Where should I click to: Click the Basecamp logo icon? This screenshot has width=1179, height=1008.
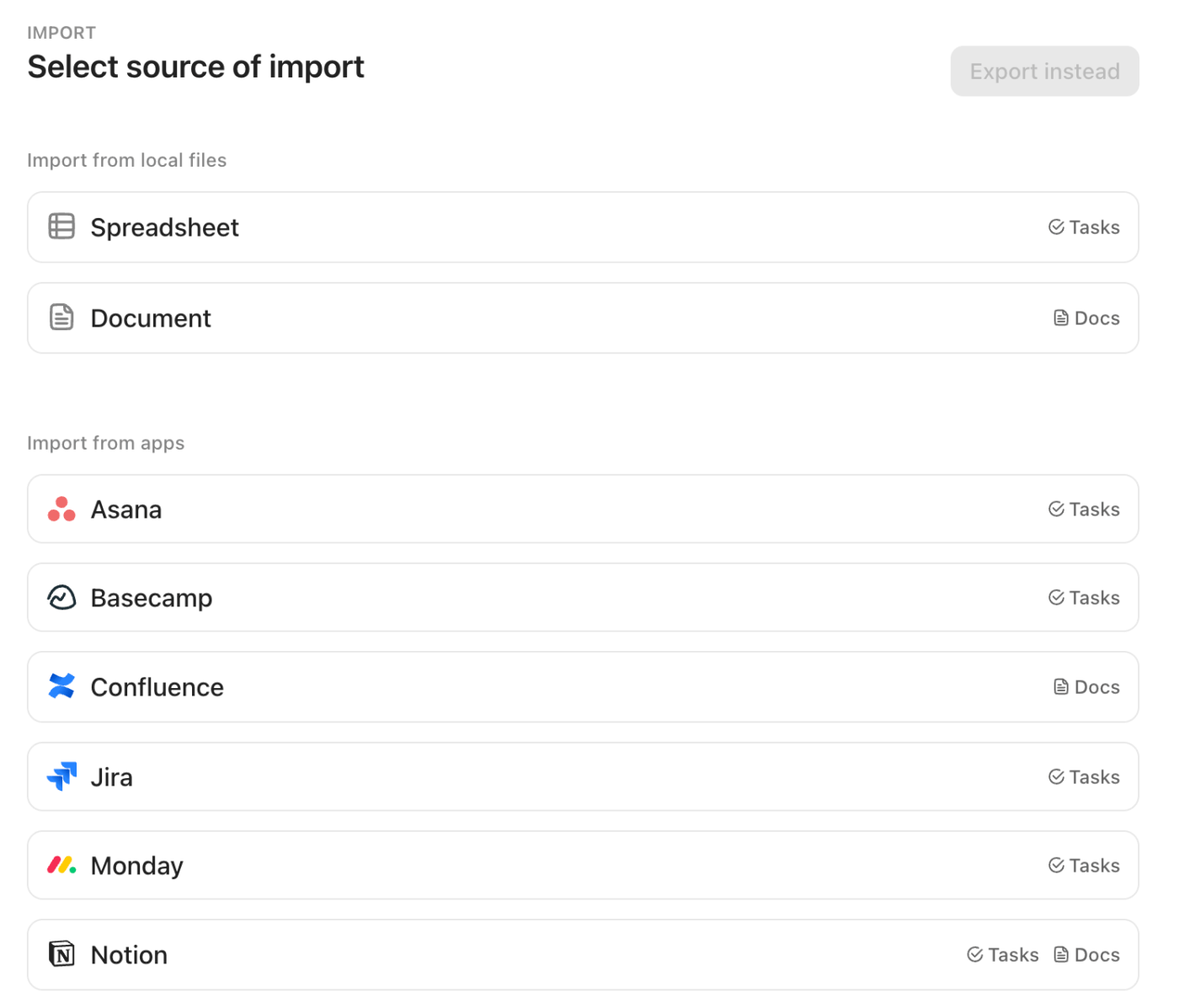61,597
